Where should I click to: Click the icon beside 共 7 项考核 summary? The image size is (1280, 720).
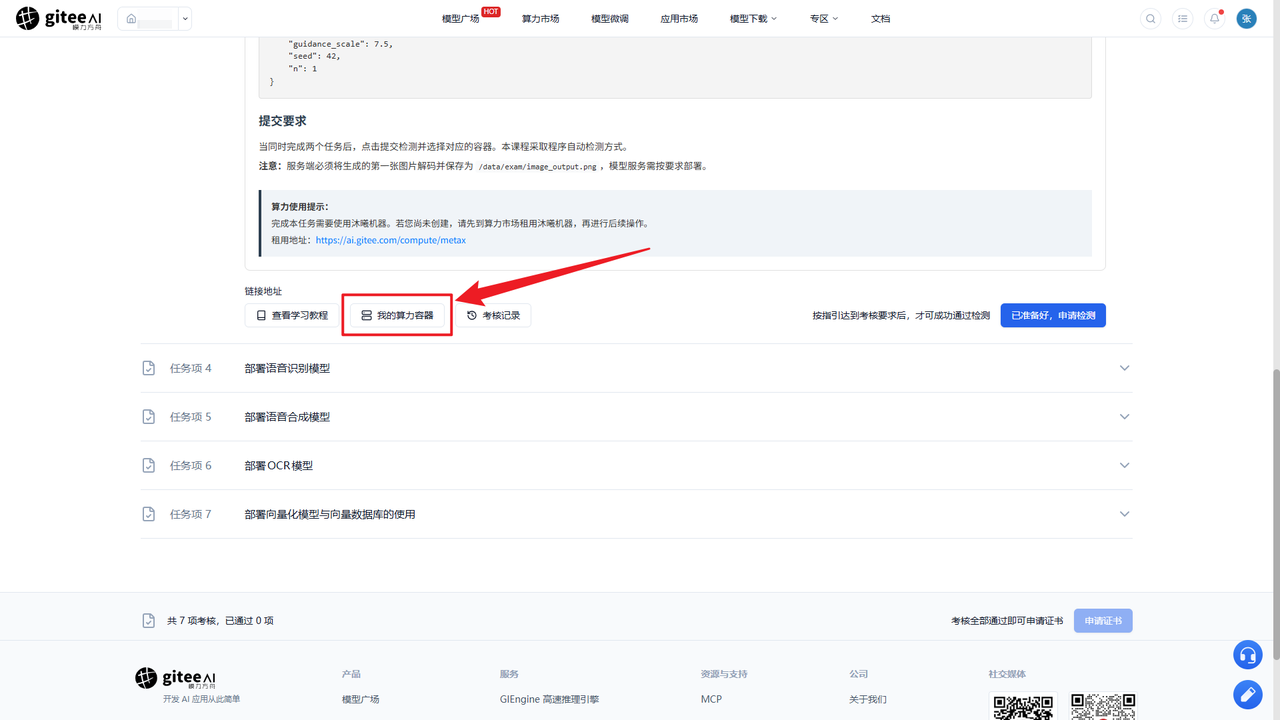pyautogui.click(x=149, y=621)
